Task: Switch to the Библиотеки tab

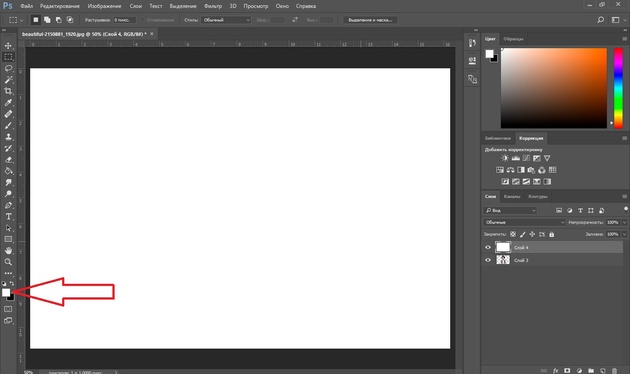Action: pos(498,138)
